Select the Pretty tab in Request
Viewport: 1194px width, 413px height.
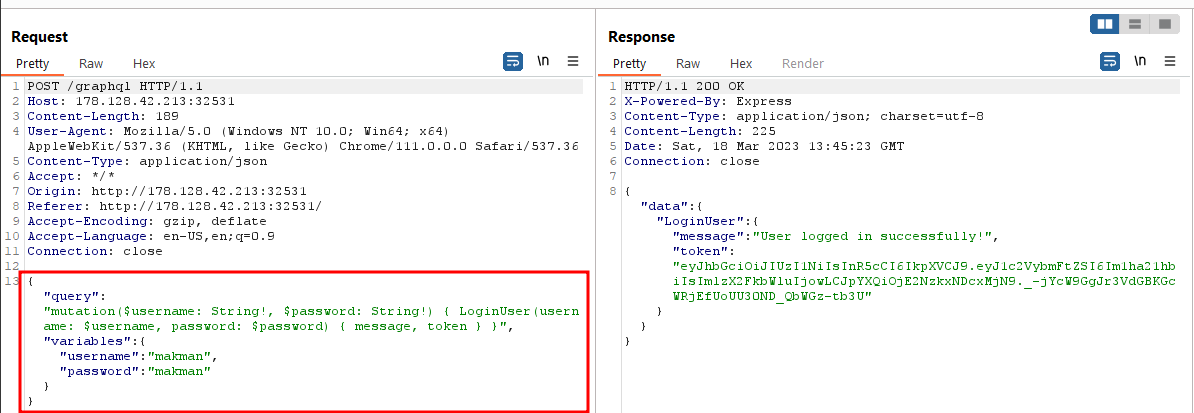(32, 63)
